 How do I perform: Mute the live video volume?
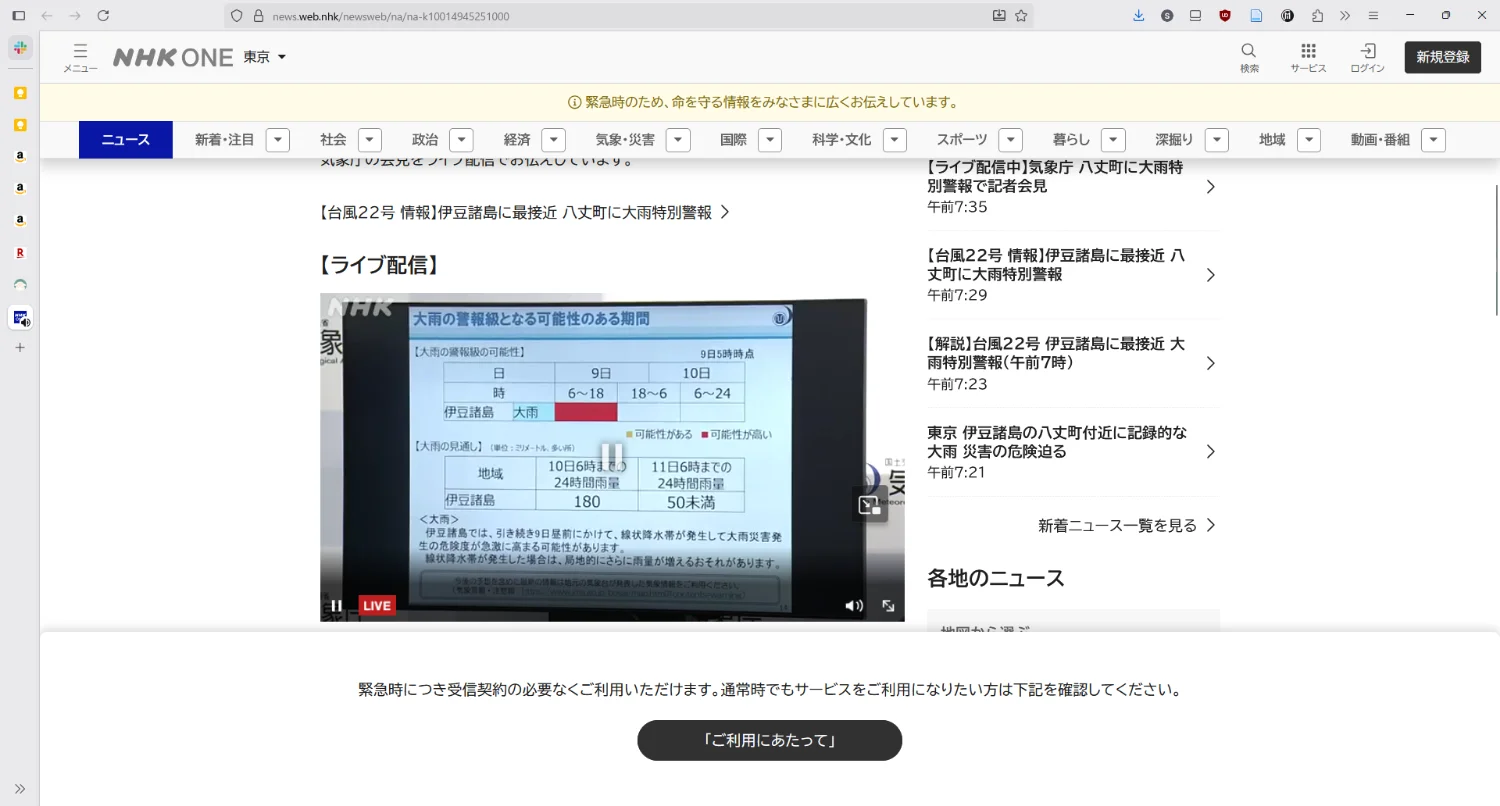point(853,605)
